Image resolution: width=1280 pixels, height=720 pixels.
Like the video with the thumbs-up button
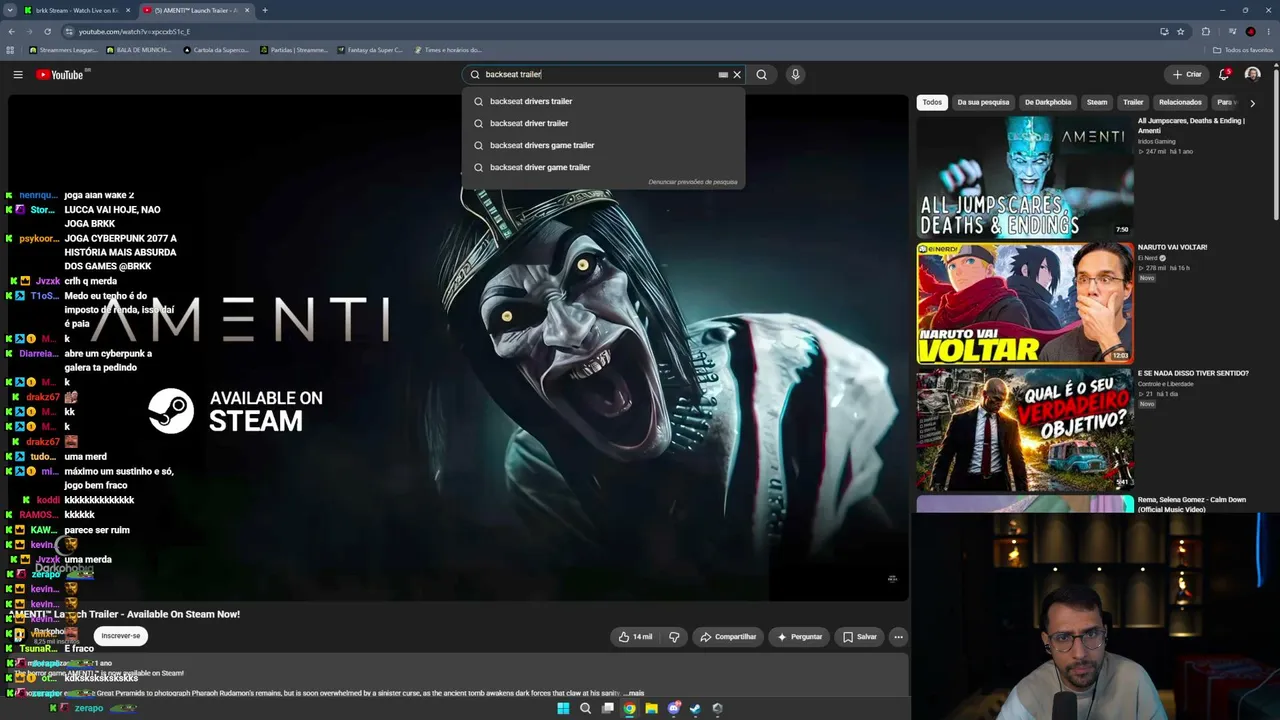(x=636, y=636)
